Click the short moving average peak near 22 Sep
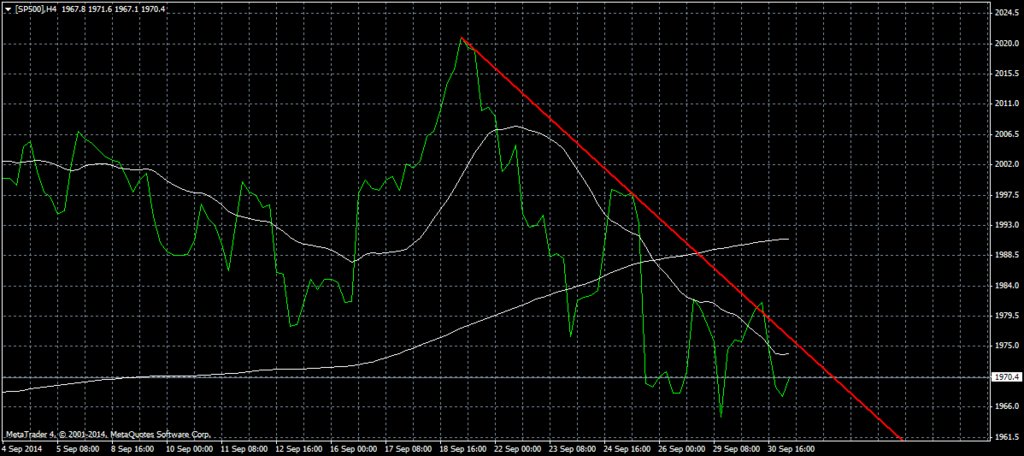1024x456 pixels. [514, 127]
